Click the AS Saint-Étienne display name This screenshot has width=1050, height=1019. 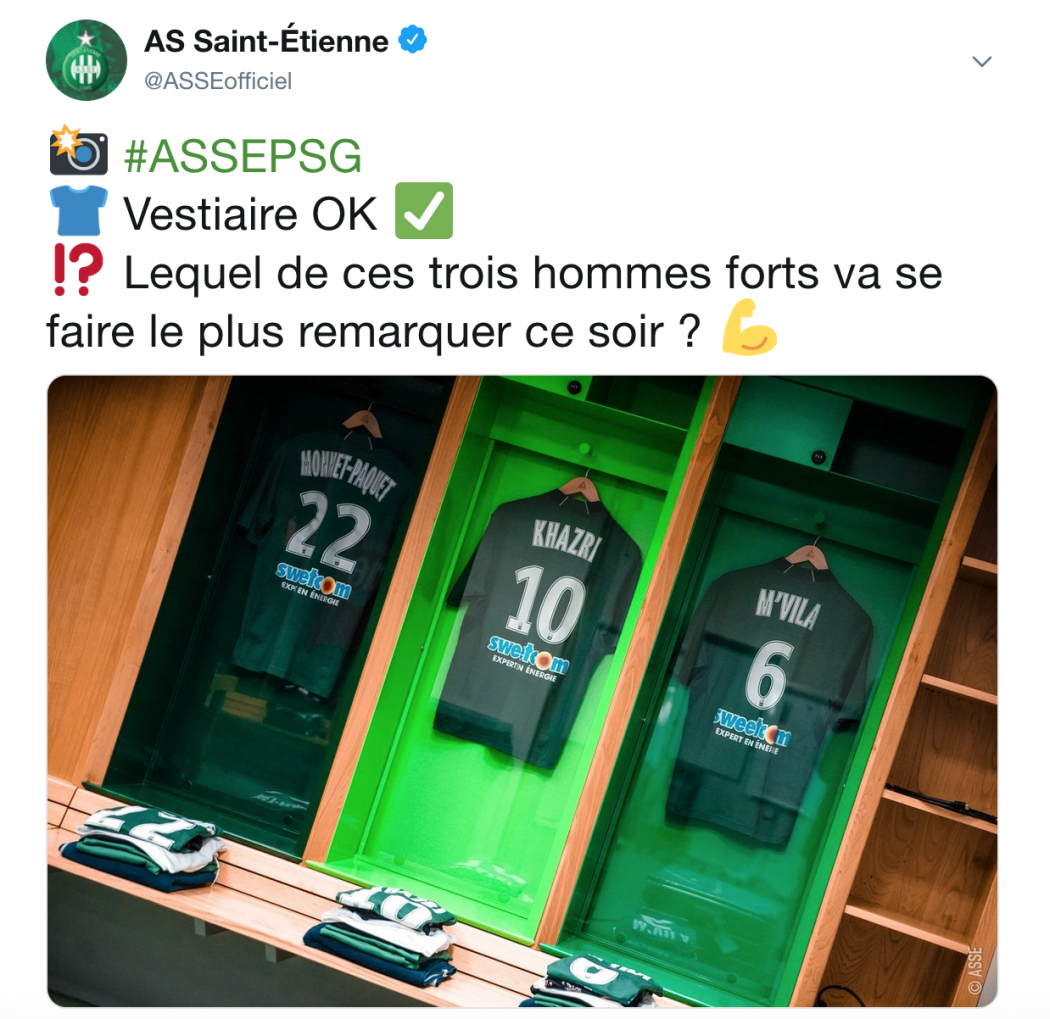(267, 41)
